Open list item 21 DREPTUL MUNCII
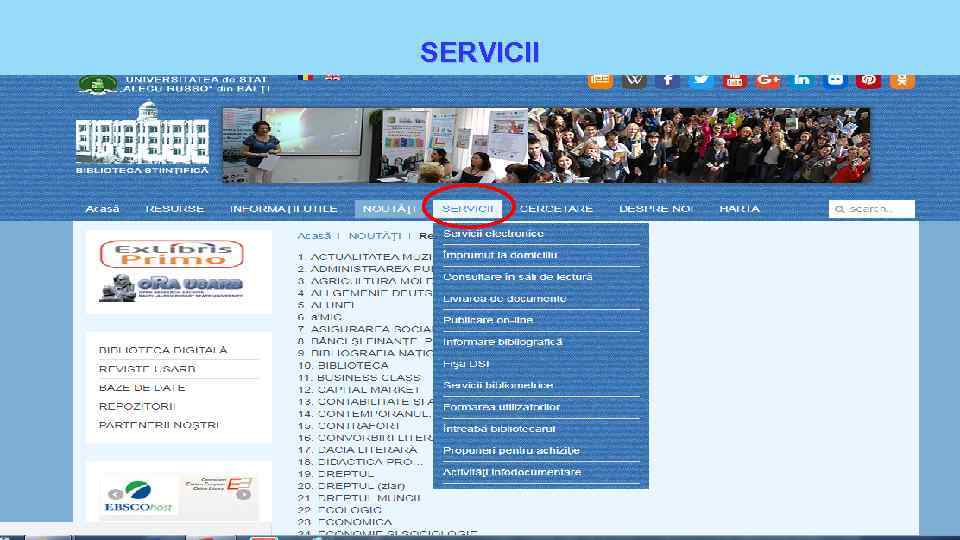 (359, 498)
